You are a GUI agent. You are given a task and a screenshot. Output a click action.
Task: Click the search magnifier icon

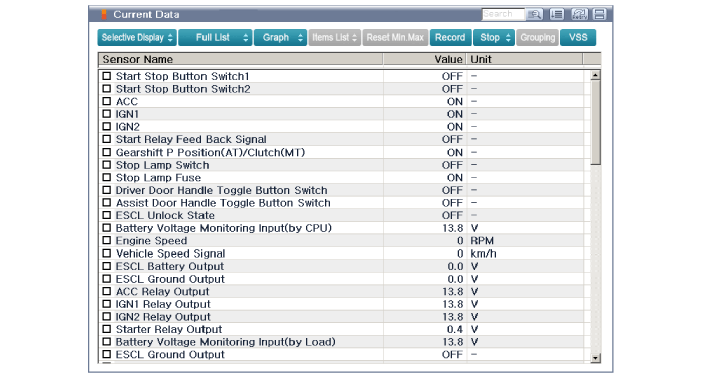pyautogui.click(x=534, y=14)
